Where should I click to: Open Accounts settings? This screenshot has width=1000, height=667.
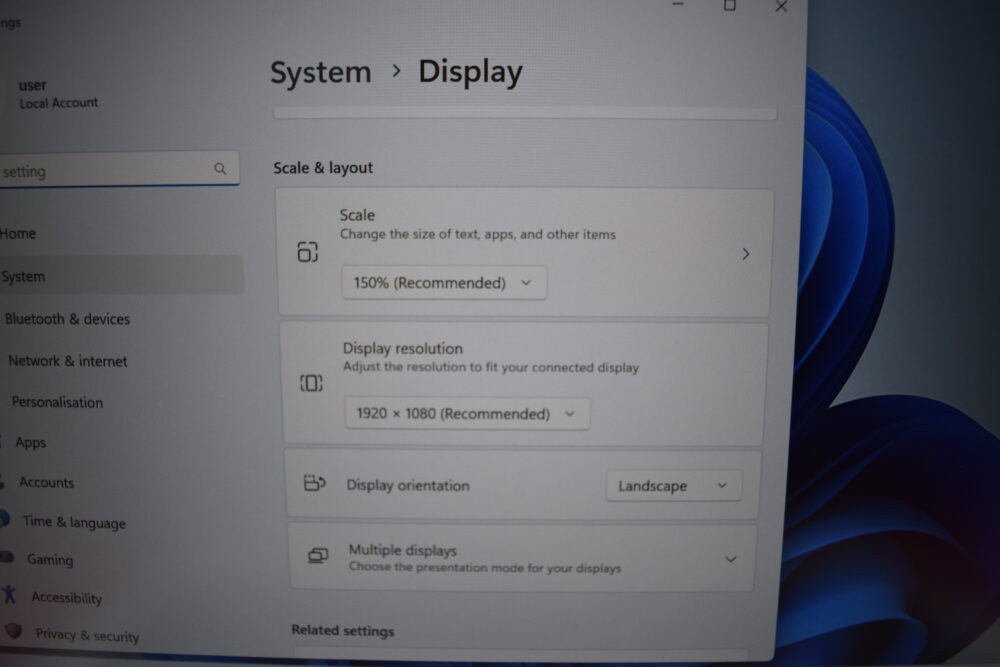(47, 483)
